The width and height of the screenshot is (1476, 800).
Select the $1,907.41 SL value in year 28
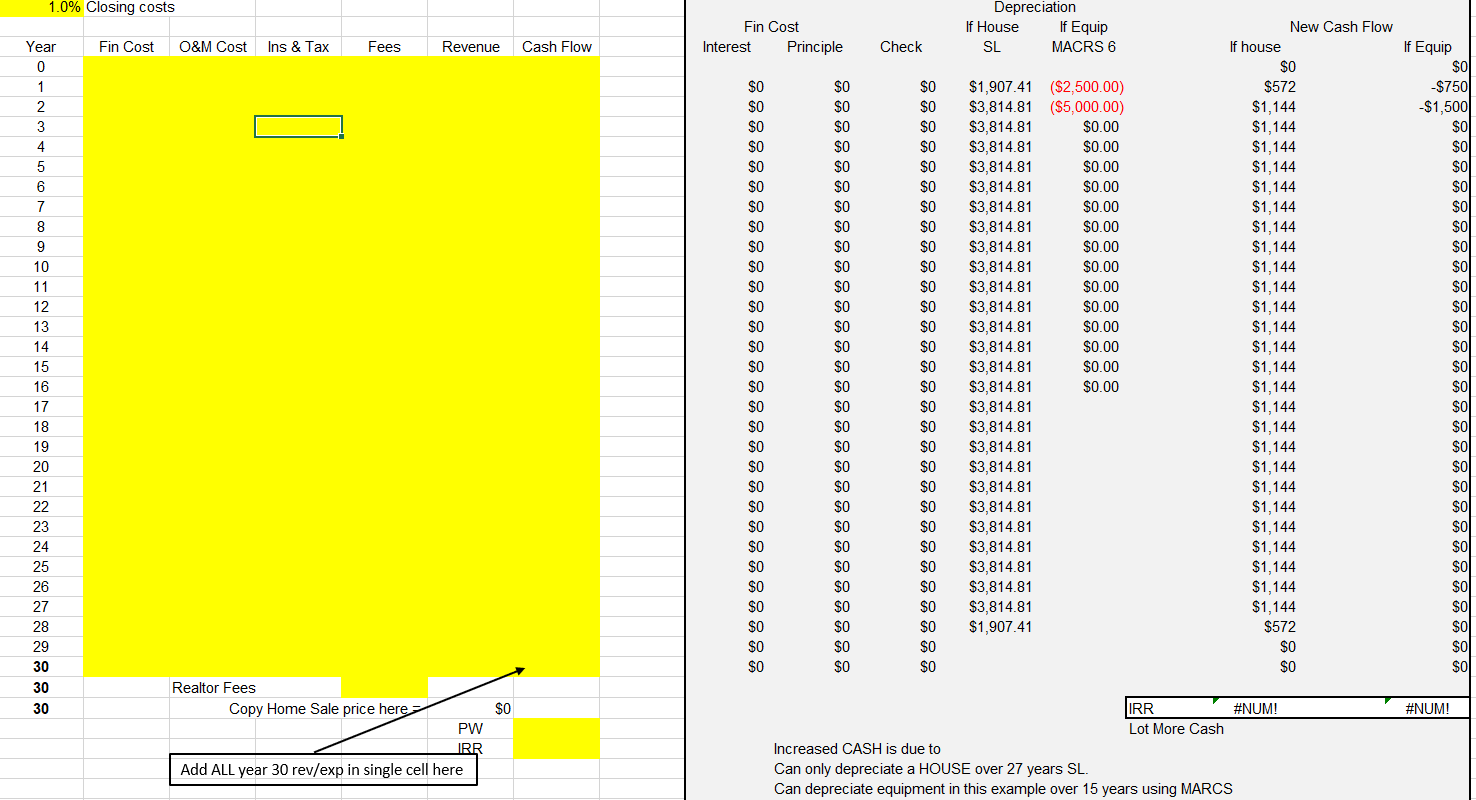tap(1000, 627)
